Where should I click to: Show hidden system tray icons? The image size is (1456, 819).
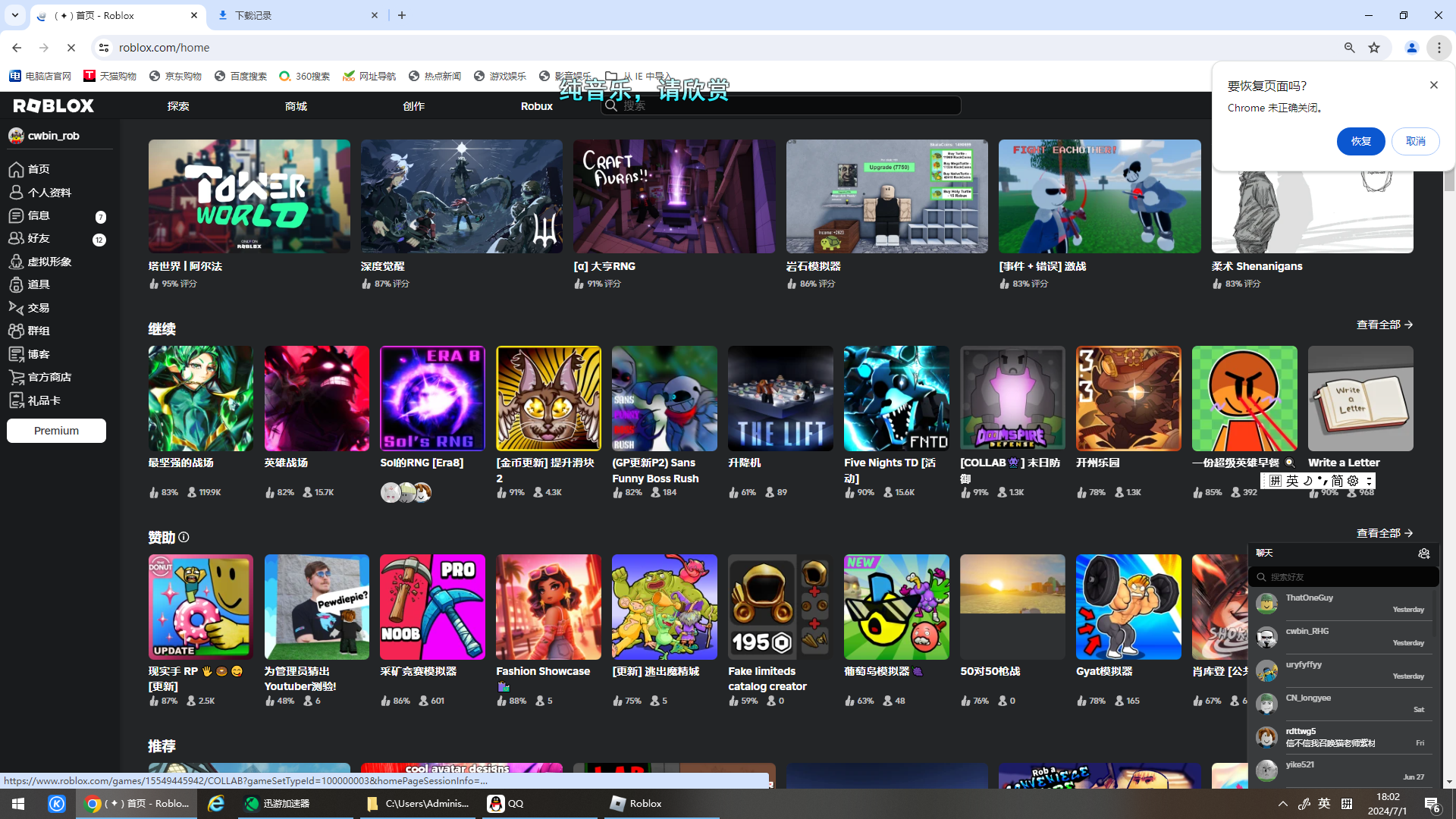(1283, 804)
